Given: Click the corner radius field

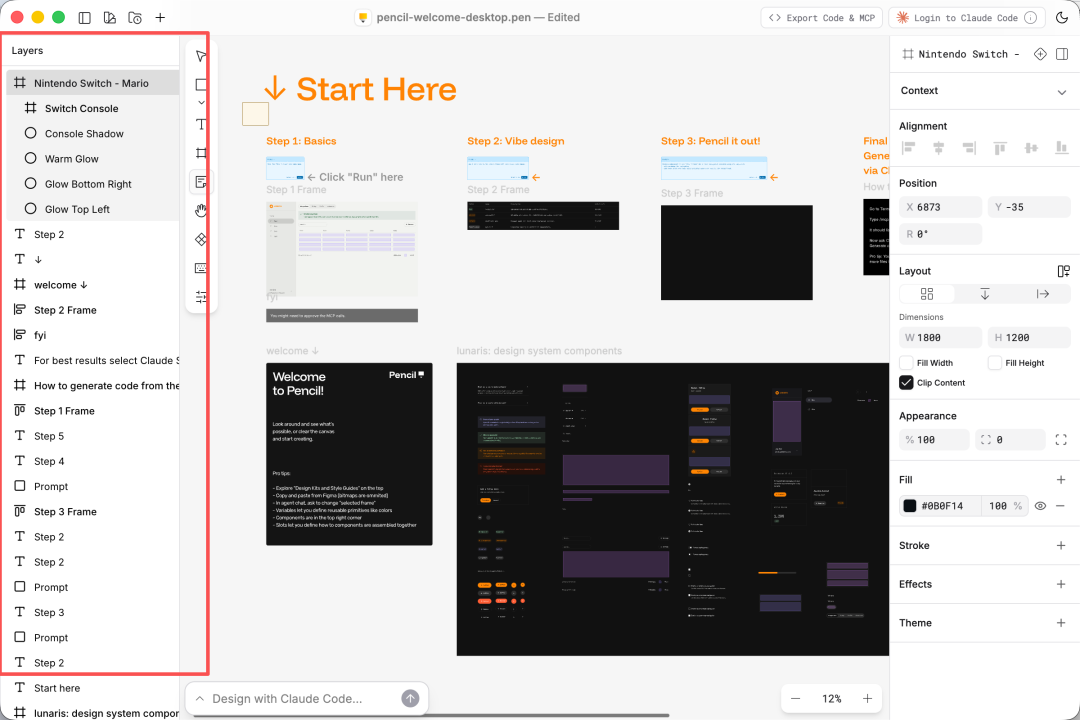Looking at the screenshot, I should pos(1010,440).
